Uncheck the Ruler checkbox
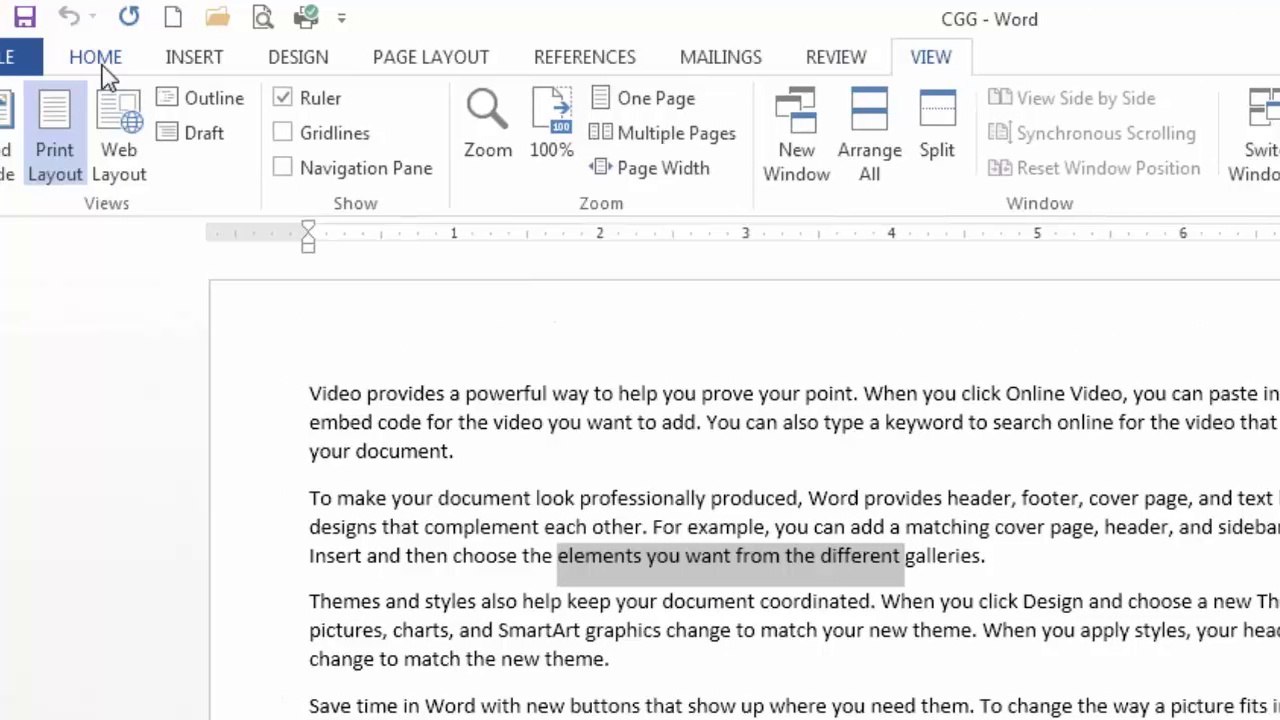The width and height of the screenshot is (1280, 720). [x=283, y=97]
